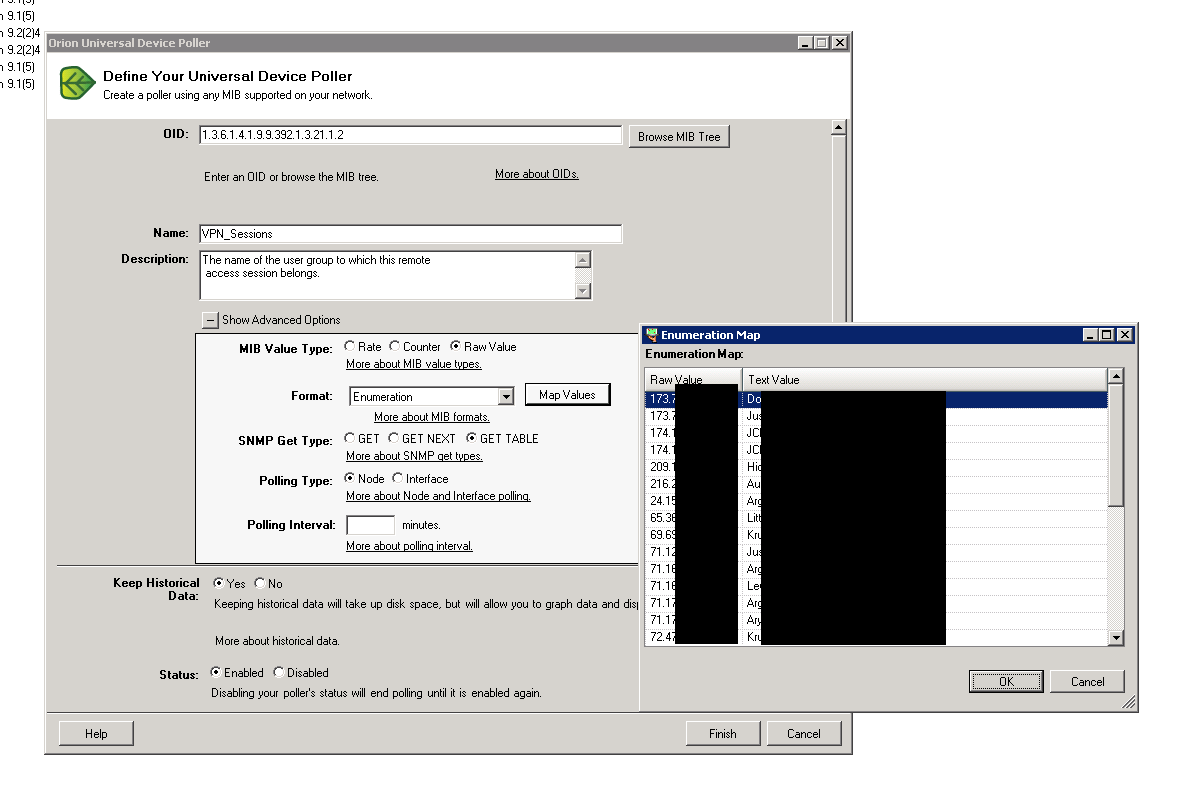Click into the OID input field
Image resolution: width=1189 pixels, height=802 pixels.
(x=410, y=135)
